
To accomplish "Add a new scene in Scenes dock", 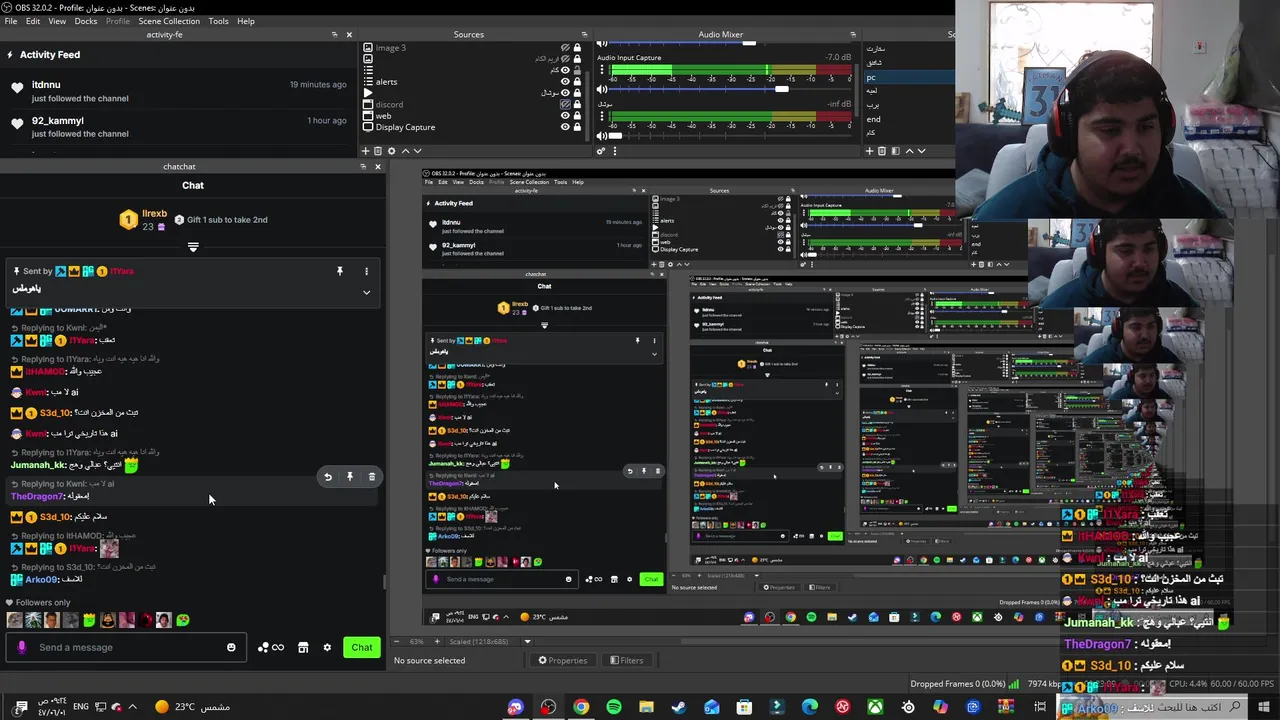I will tap(869, 151).
